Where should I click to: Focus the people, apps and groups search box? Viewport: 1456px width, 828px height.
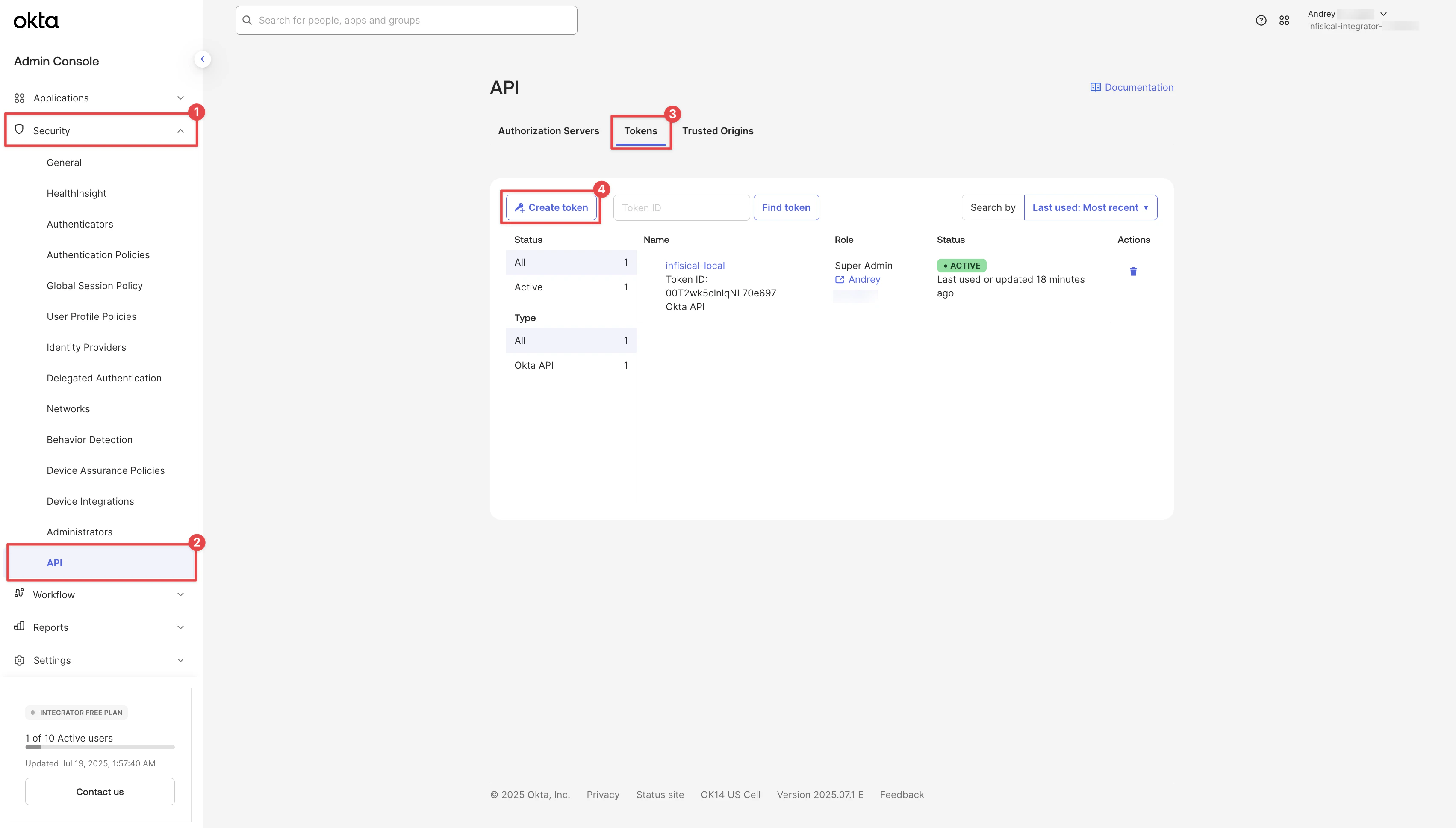click(x=407, y=21)
